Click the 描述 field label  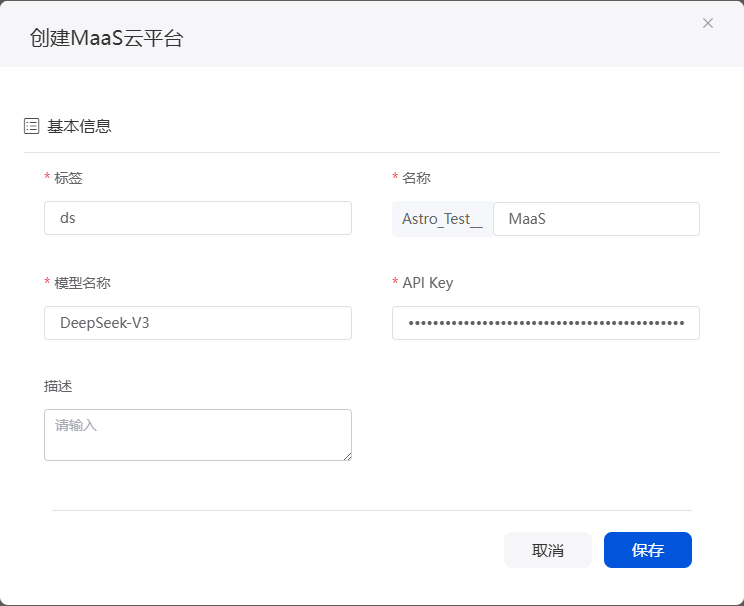click(58, 386)
